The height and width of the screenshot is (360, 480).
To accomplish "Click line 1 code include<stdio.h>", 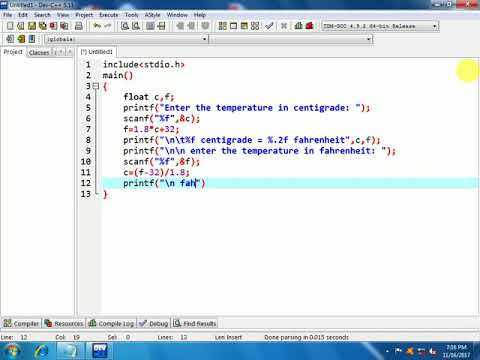I will tap(144, 64).
